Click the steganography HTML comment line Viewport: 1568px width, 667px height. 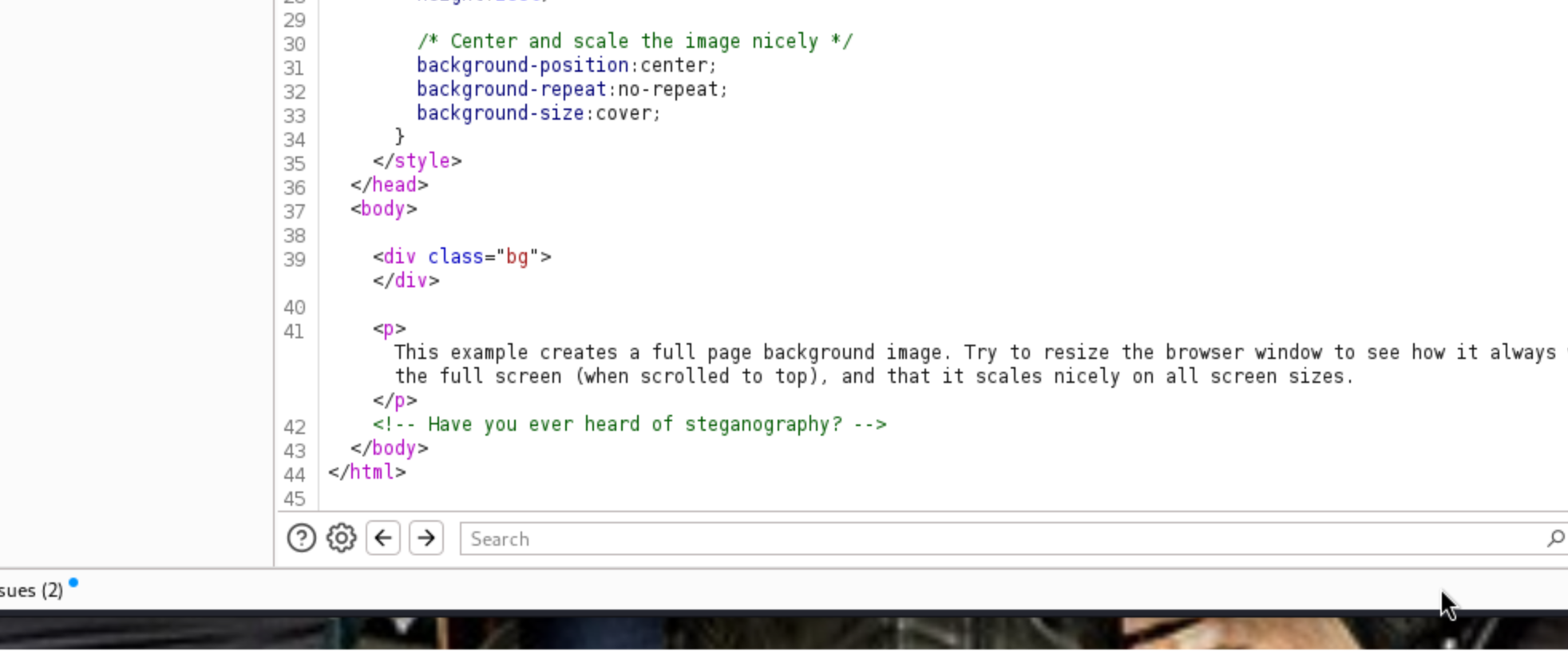(629, 424)
